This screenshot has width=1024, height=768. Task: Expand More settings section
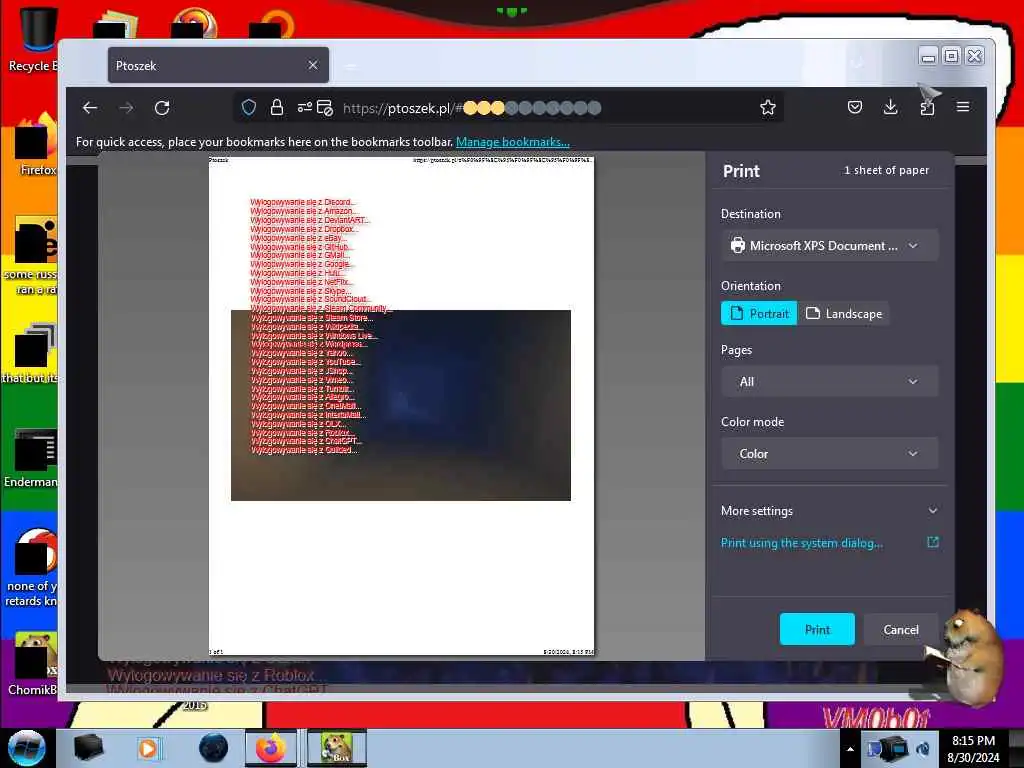(829, 511)
